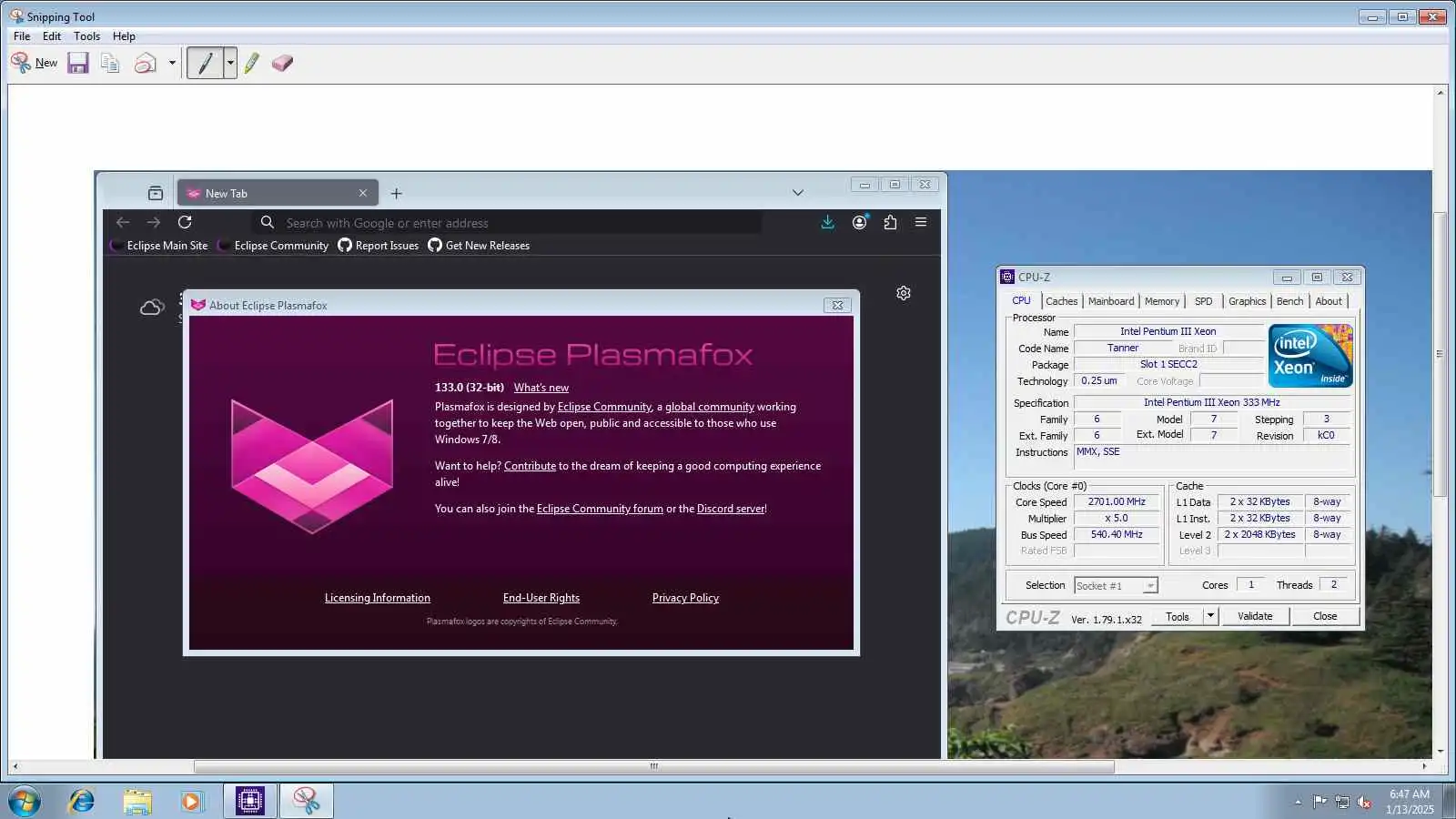This screenshot has height=819, width=1456.
Task: Expand the Pen options dropdown arrow
Action: coord(230,63)
